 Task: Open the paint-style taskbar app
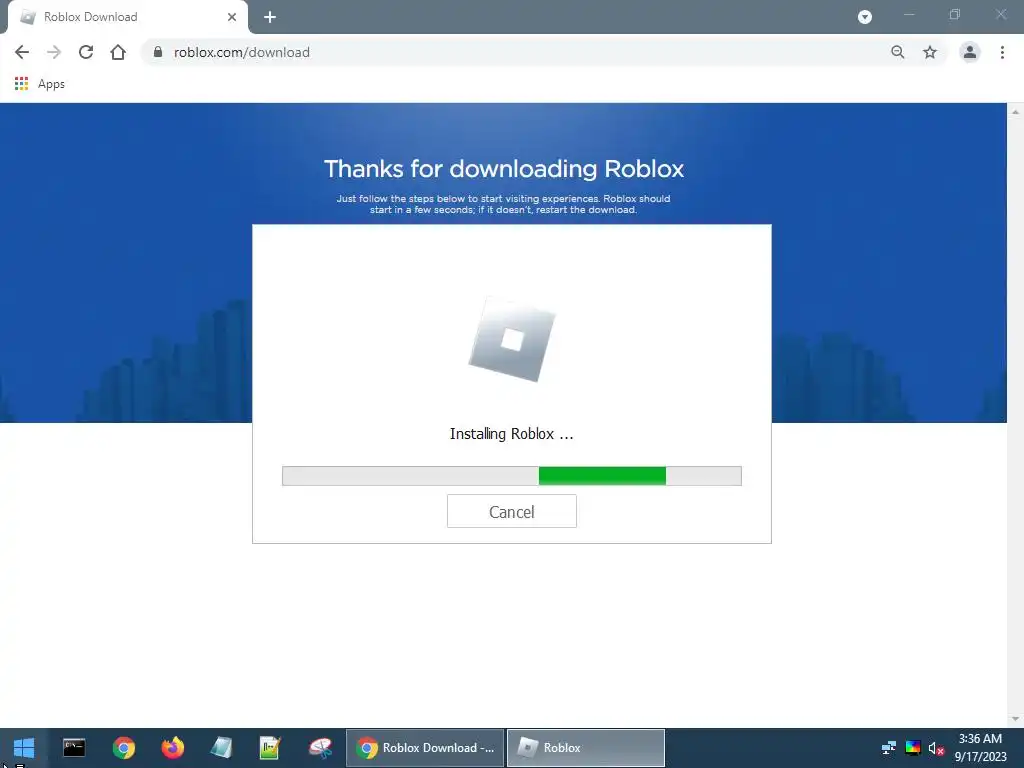(x=320, y=748)
